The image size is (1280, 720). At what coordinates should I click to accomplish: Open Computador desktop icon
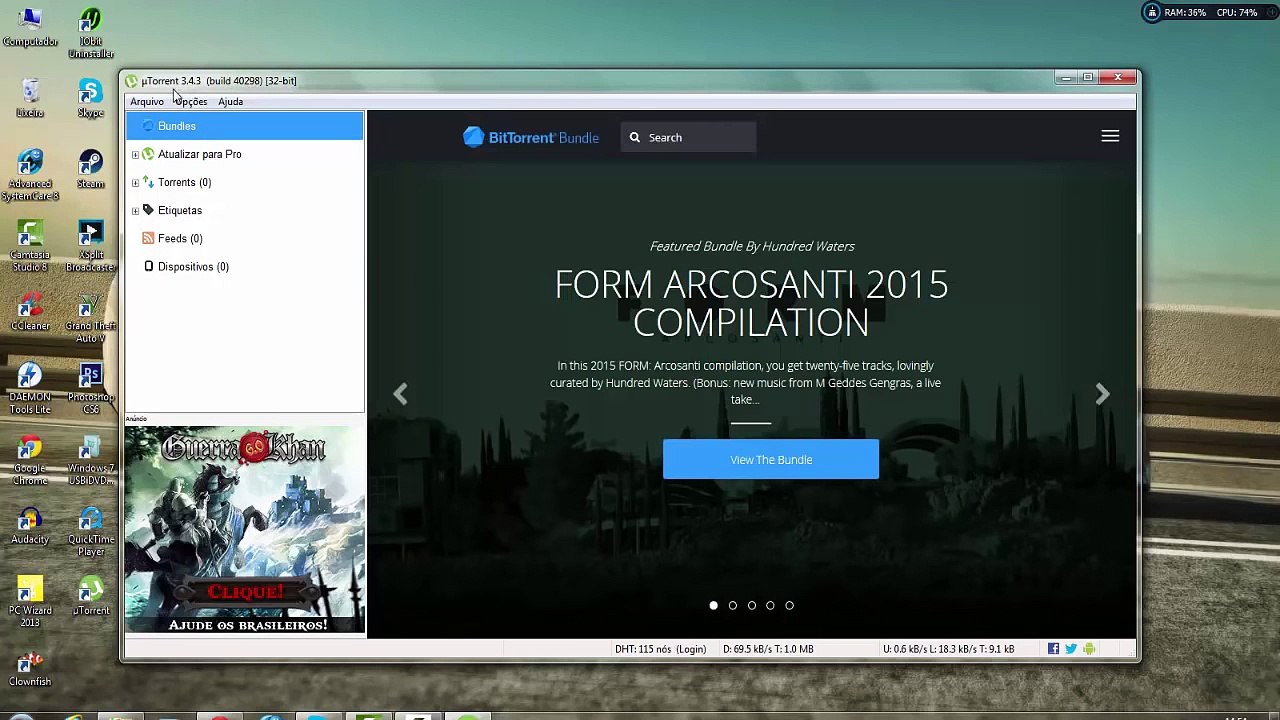[x=30, y=28]
